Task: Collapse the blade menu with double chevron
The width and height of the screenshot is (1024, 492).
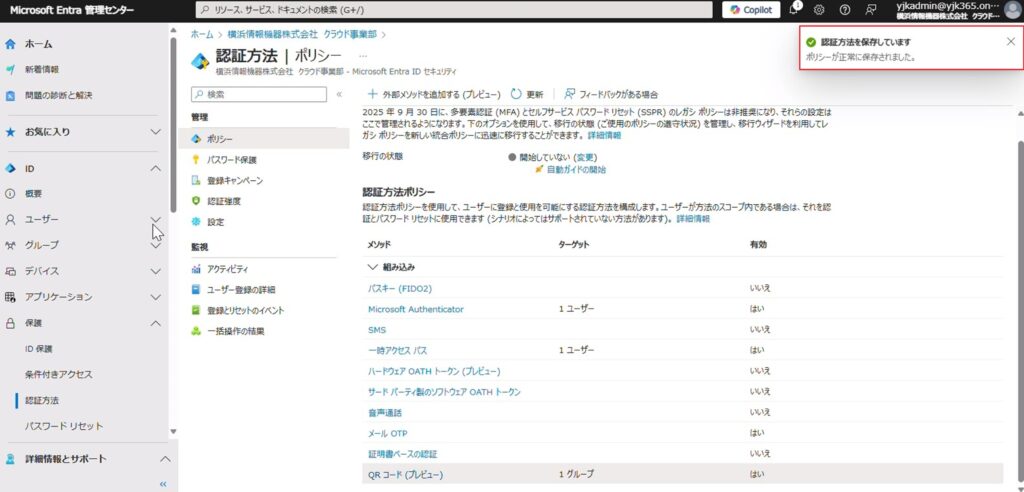Action: 339,95
